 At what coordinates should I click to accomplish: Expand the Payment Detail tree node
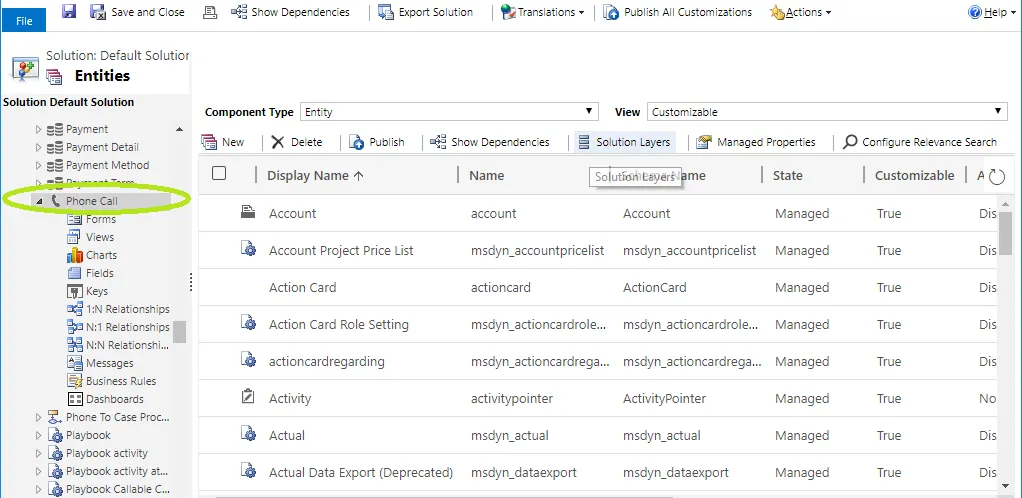38,147
